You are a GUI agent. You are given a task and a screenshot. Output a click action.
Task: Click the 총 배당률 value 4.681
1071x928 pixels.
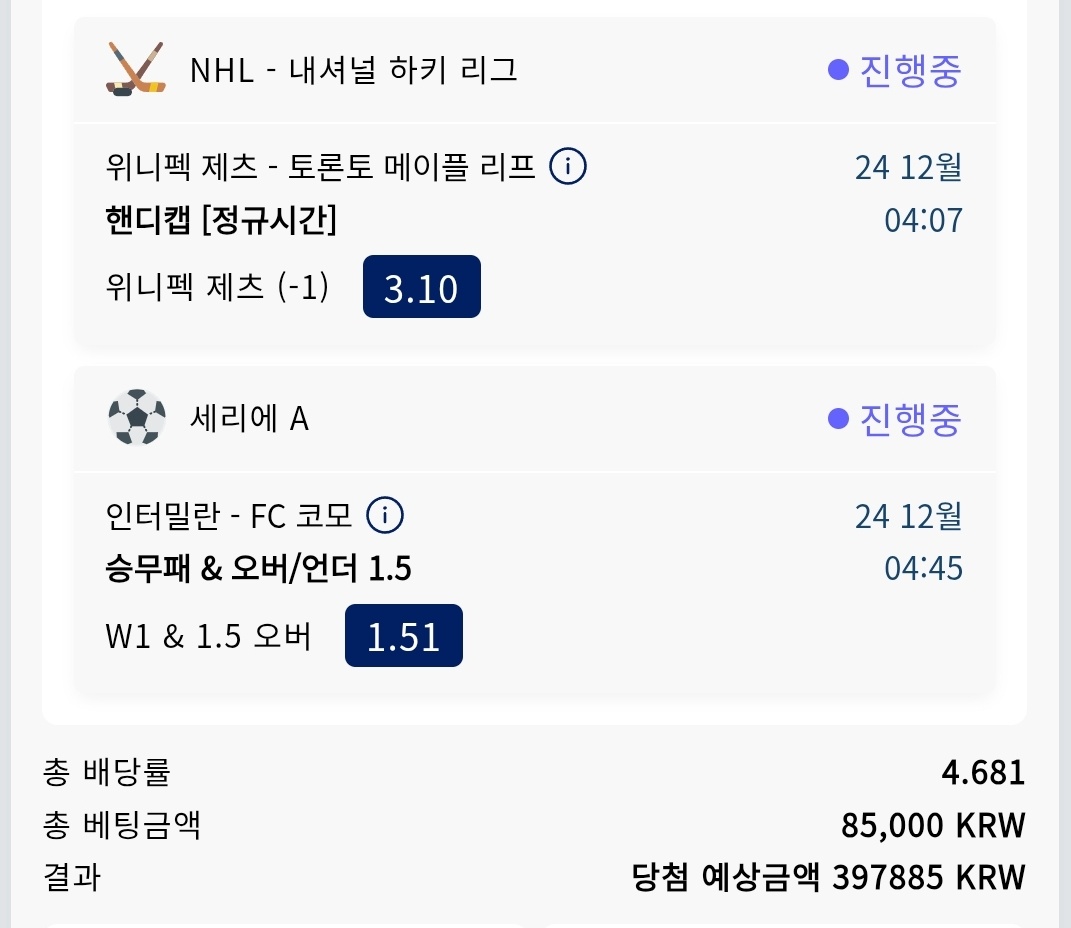(x=983, y=772)
